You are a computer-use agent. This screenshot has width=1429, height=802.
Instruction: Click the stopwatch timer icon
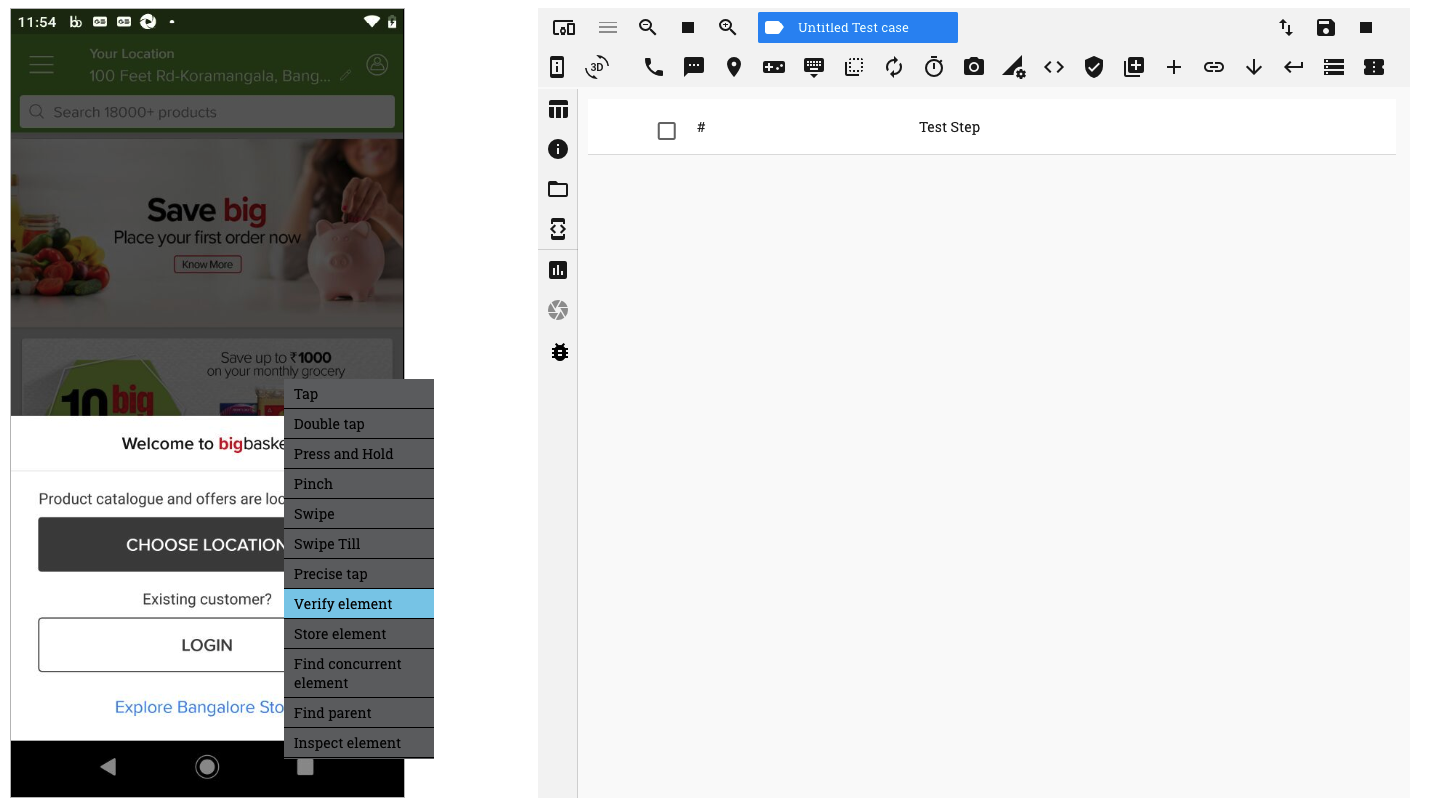[x=934, y=67]
